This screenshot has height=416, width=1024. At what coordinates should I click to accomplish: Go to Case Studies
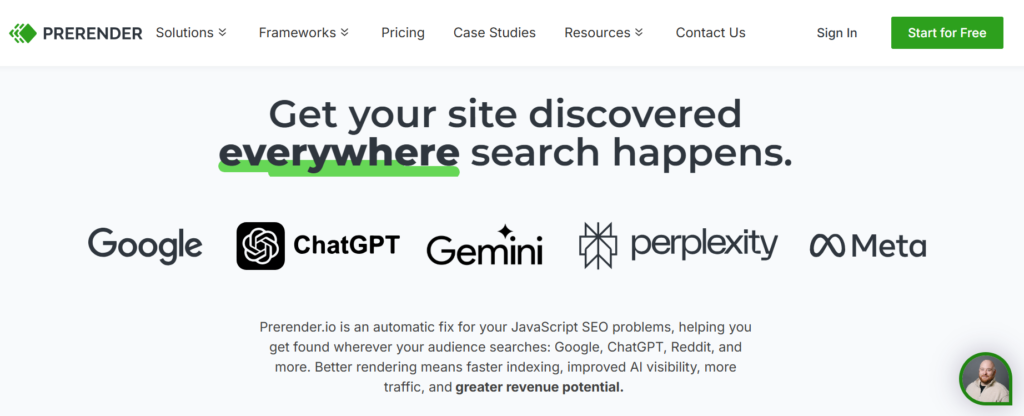pos(494,33)
